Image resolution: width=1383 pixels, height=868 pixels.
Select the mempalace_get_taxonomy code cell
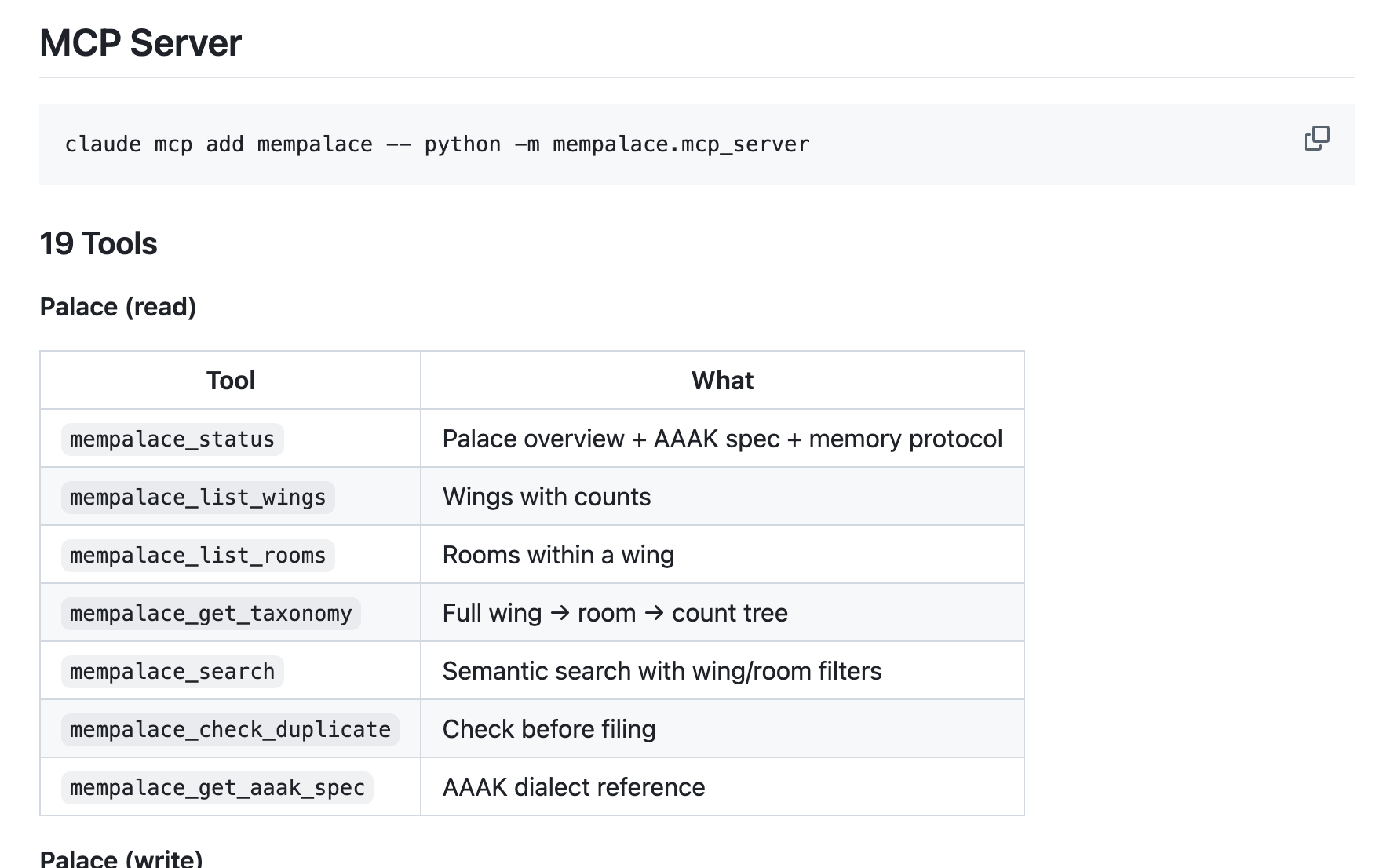[210, 613]
